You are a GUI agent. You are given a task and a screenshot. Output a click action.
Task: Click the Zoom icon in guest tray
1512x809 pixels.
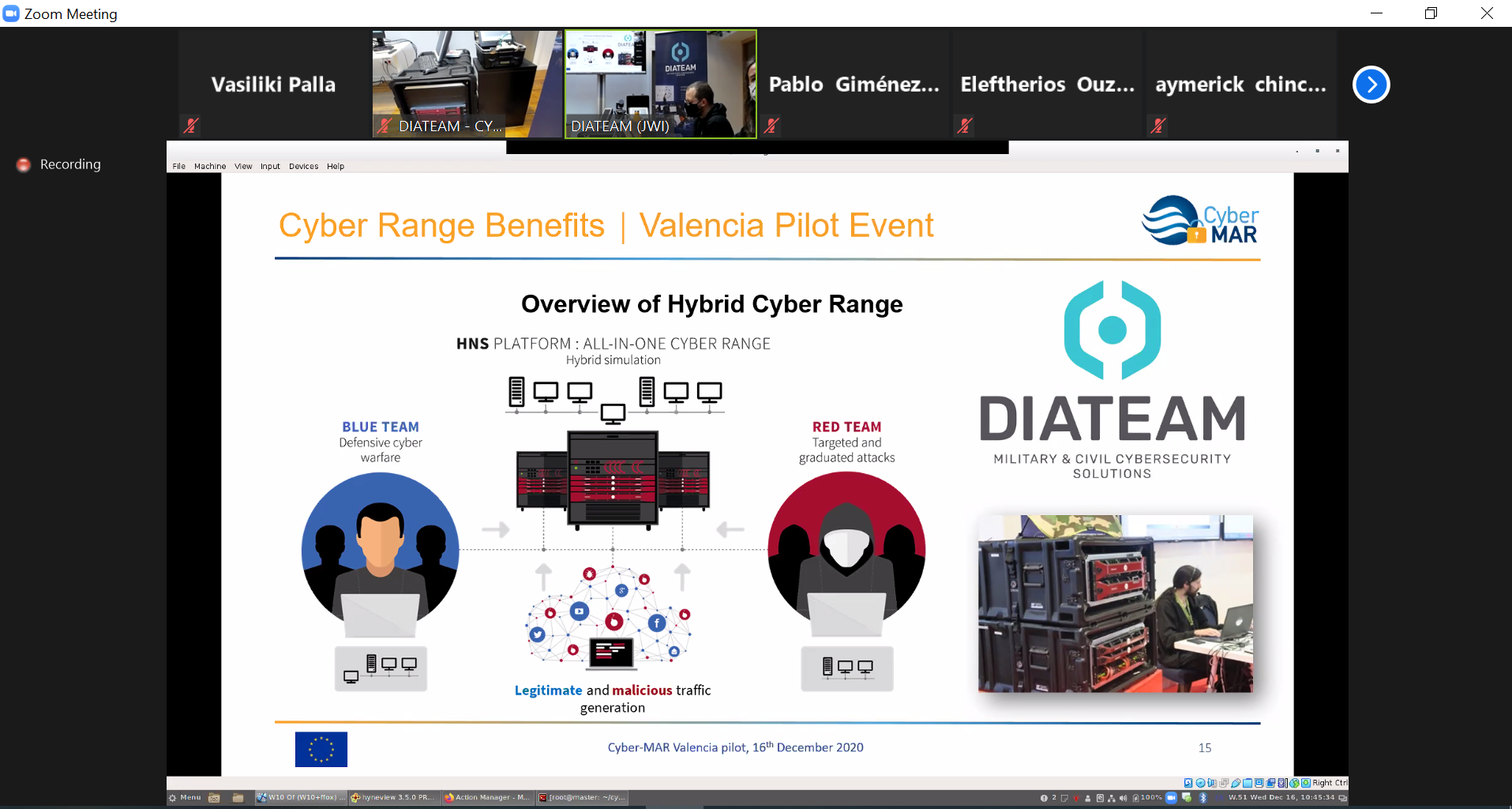click(x=1172, y=798)
